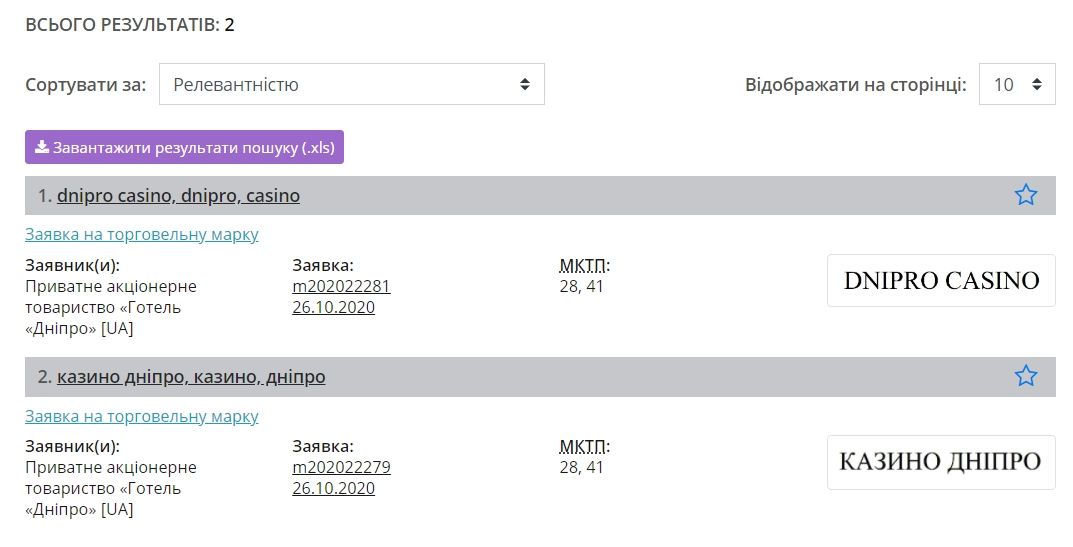This screenshot has width=1073, height=547.
Task: Select the applicant name in the казино дніпро result
Action: (x=110, y=488)
